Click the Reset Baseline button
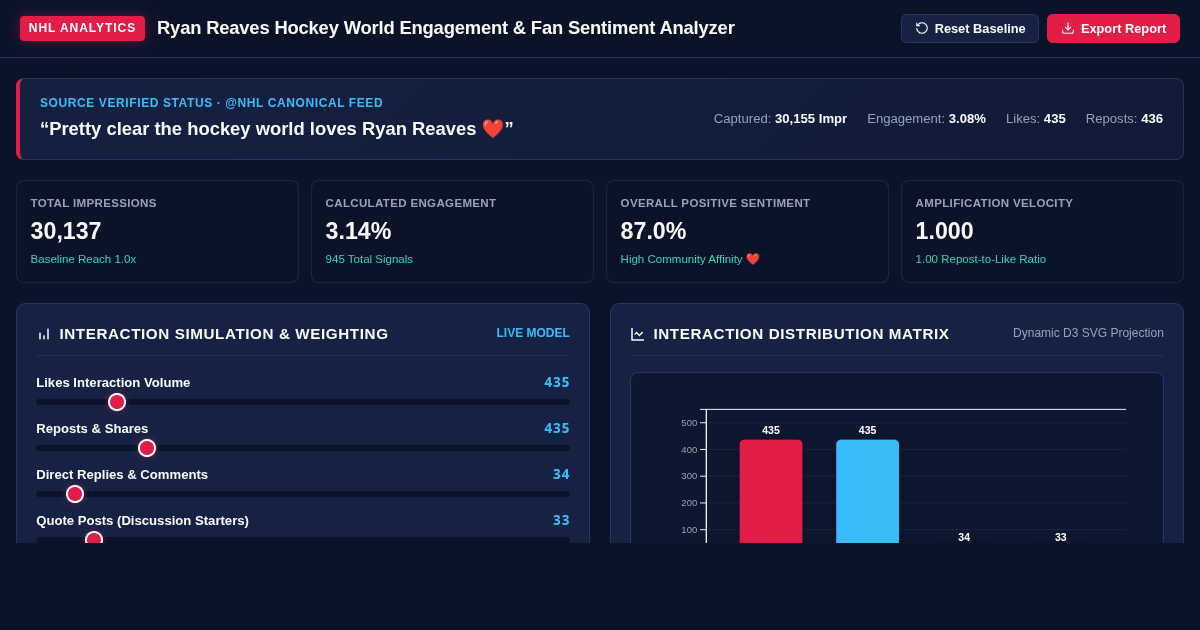 [970, 28]
